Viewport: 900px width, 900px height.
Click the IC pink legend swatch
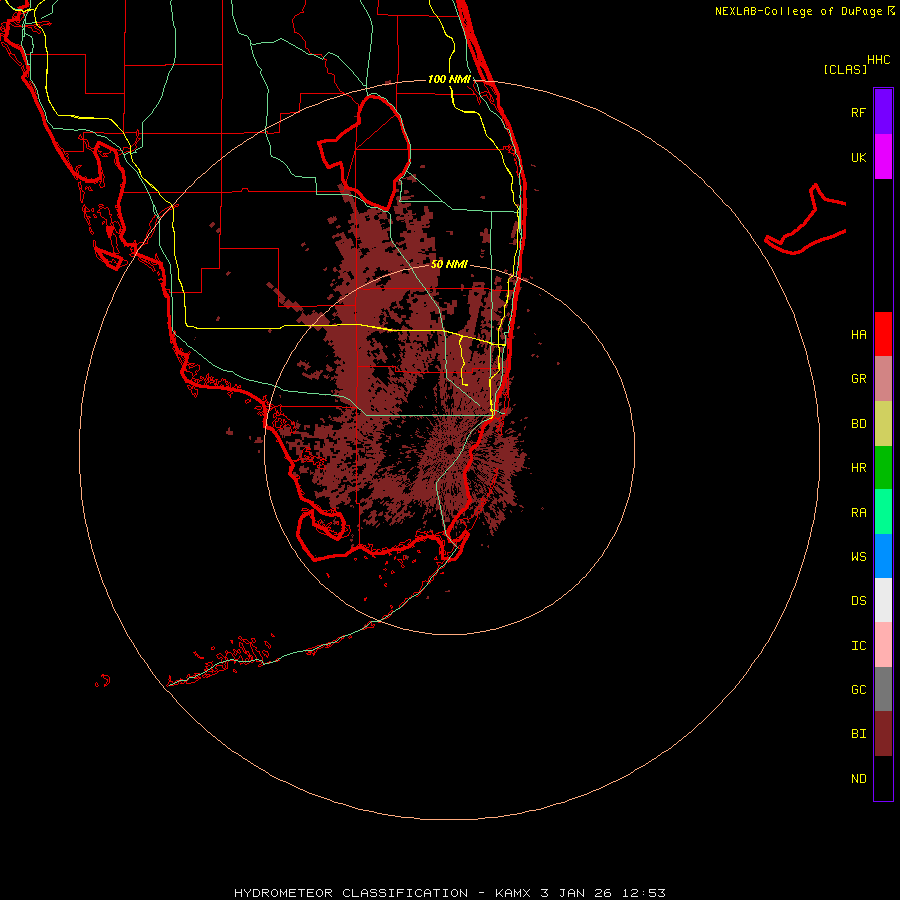[x=883, y=645]
